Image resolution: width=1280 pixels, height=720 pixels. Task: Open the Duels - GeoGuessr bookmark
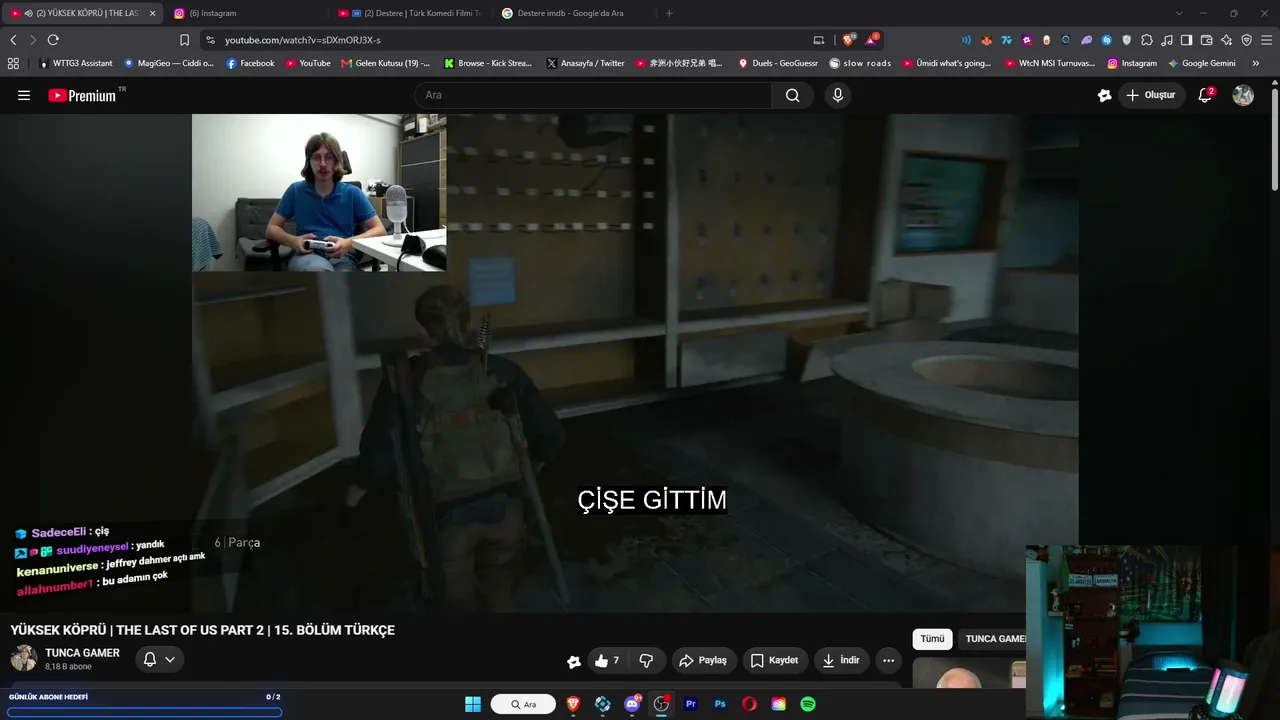click(778, 63)
